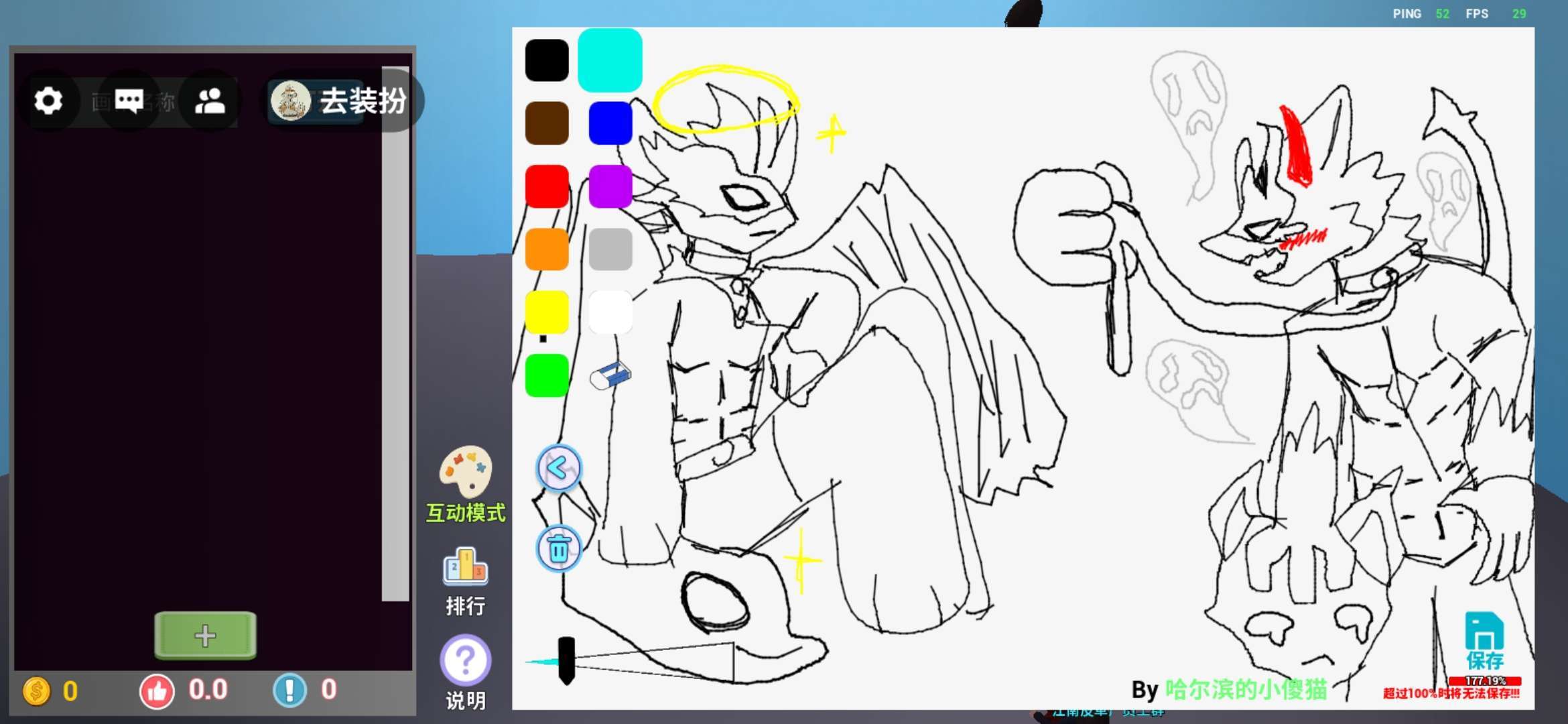1568x724 pixels.
Task: Open the 排行 ranking podium icon
Action: (x=465, y=568)
